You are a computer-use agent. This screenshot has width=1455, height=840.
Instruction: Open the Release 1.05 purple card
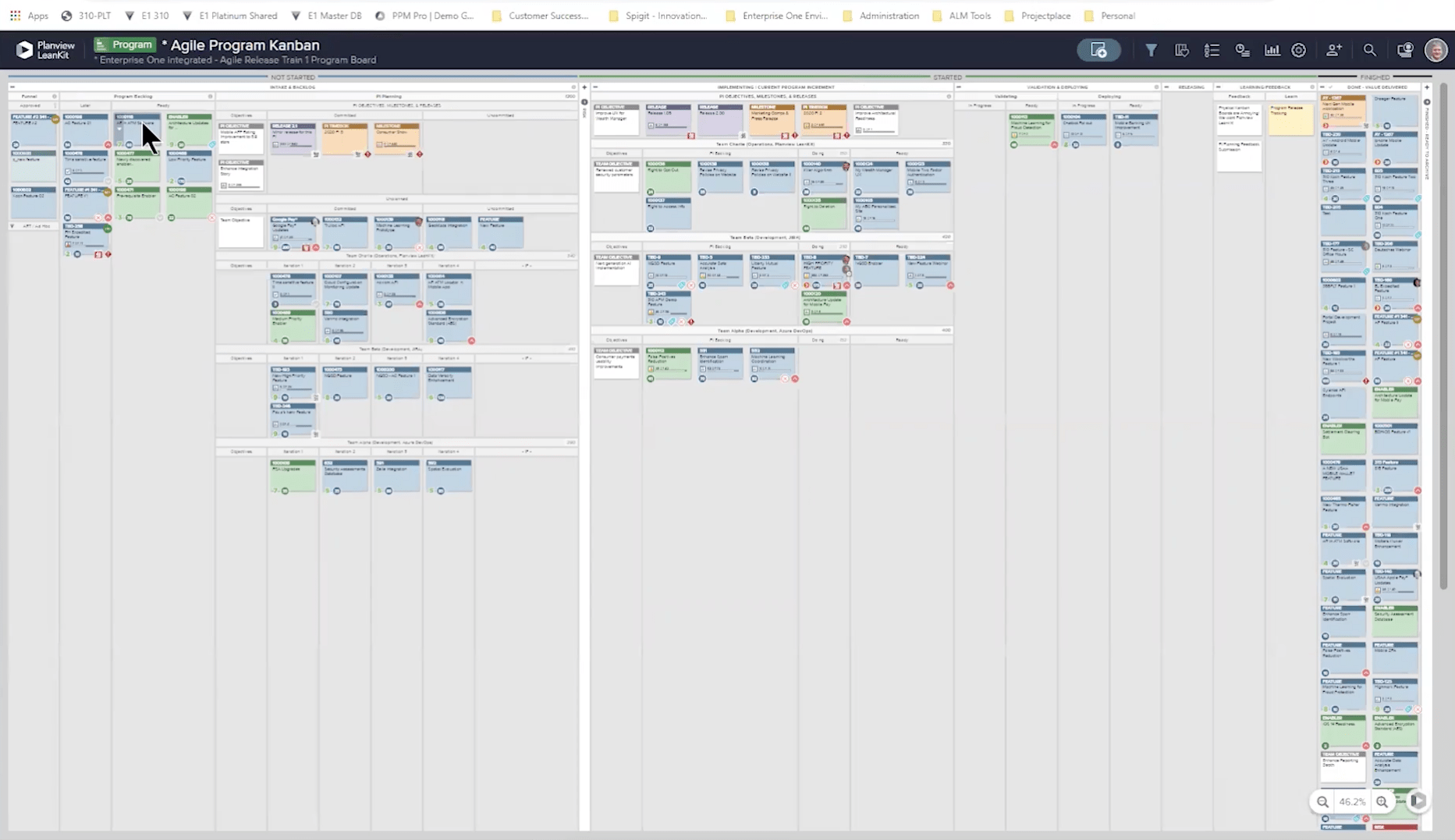668,121
